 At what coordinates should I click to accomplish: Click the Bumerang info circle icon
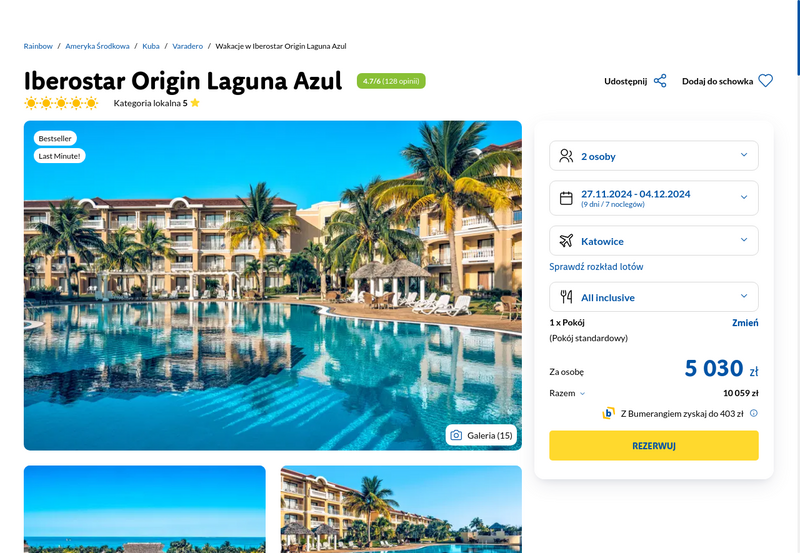tap(754, 413)
